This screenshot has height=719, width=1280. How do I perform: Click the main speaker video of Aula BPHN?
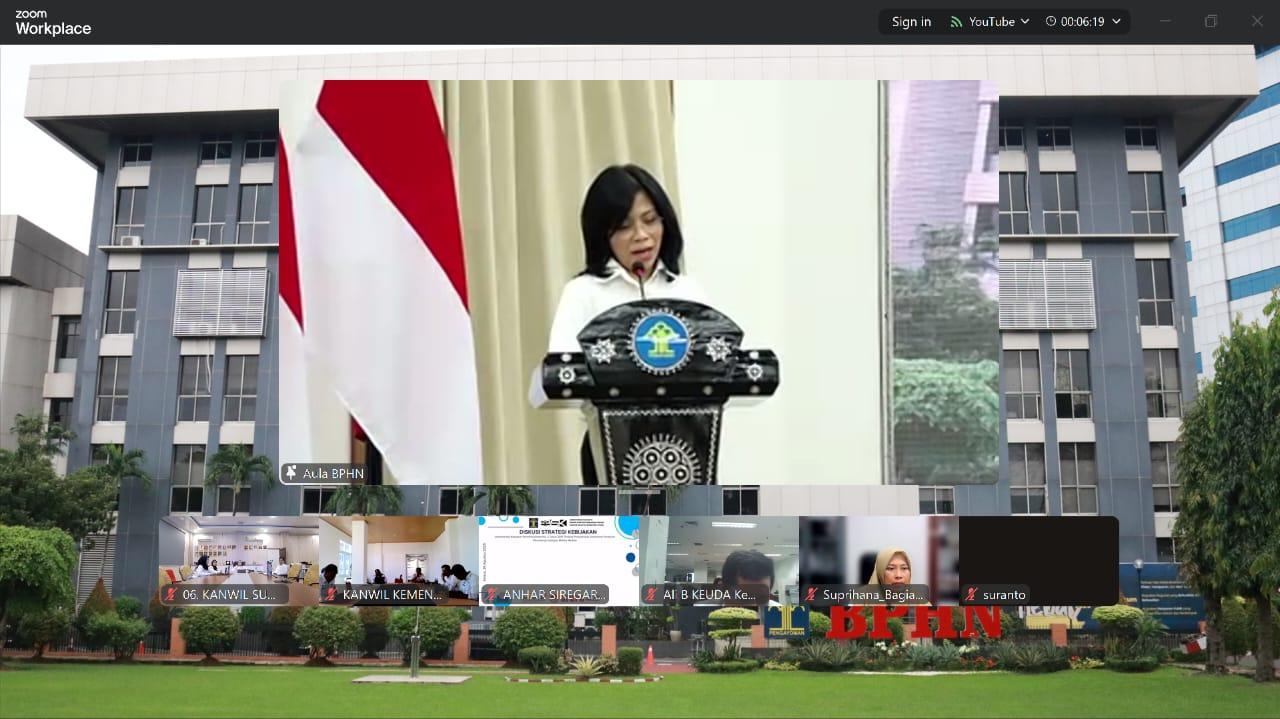tap(638, 280)
